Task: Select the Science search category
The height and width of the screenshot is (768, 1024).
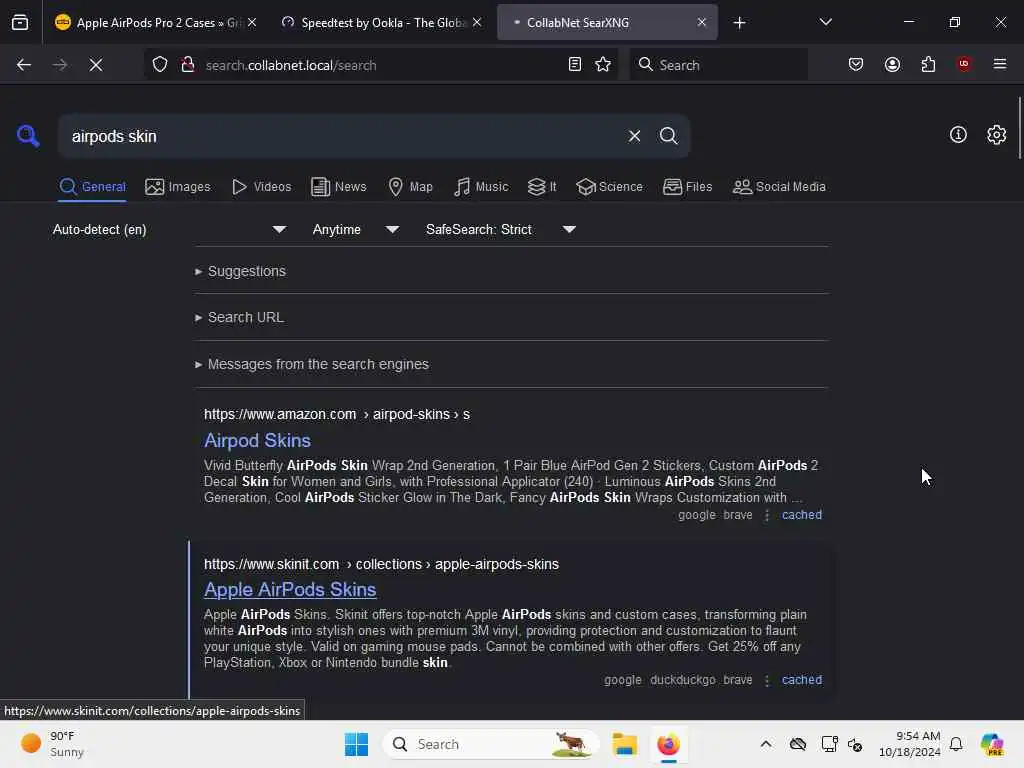Action: click(x=609, y=187)
